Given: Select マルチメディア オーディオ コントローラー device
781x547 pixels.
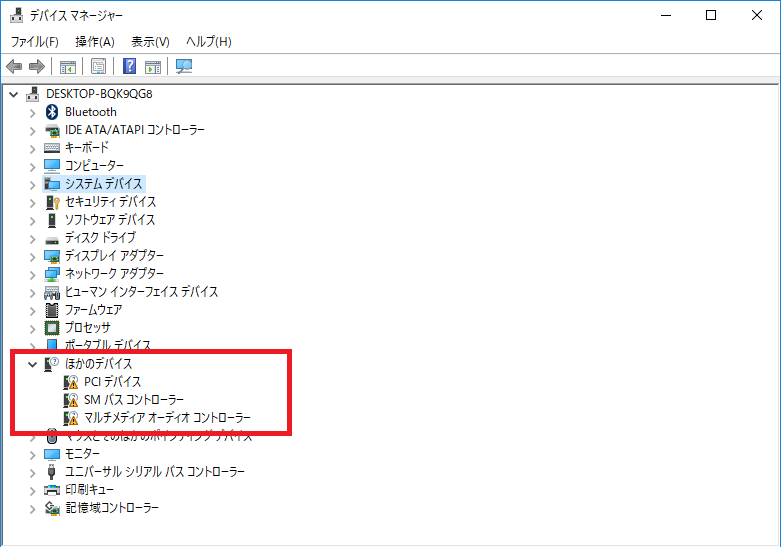Looking at the screenshot, I should (x=167, y=418).
